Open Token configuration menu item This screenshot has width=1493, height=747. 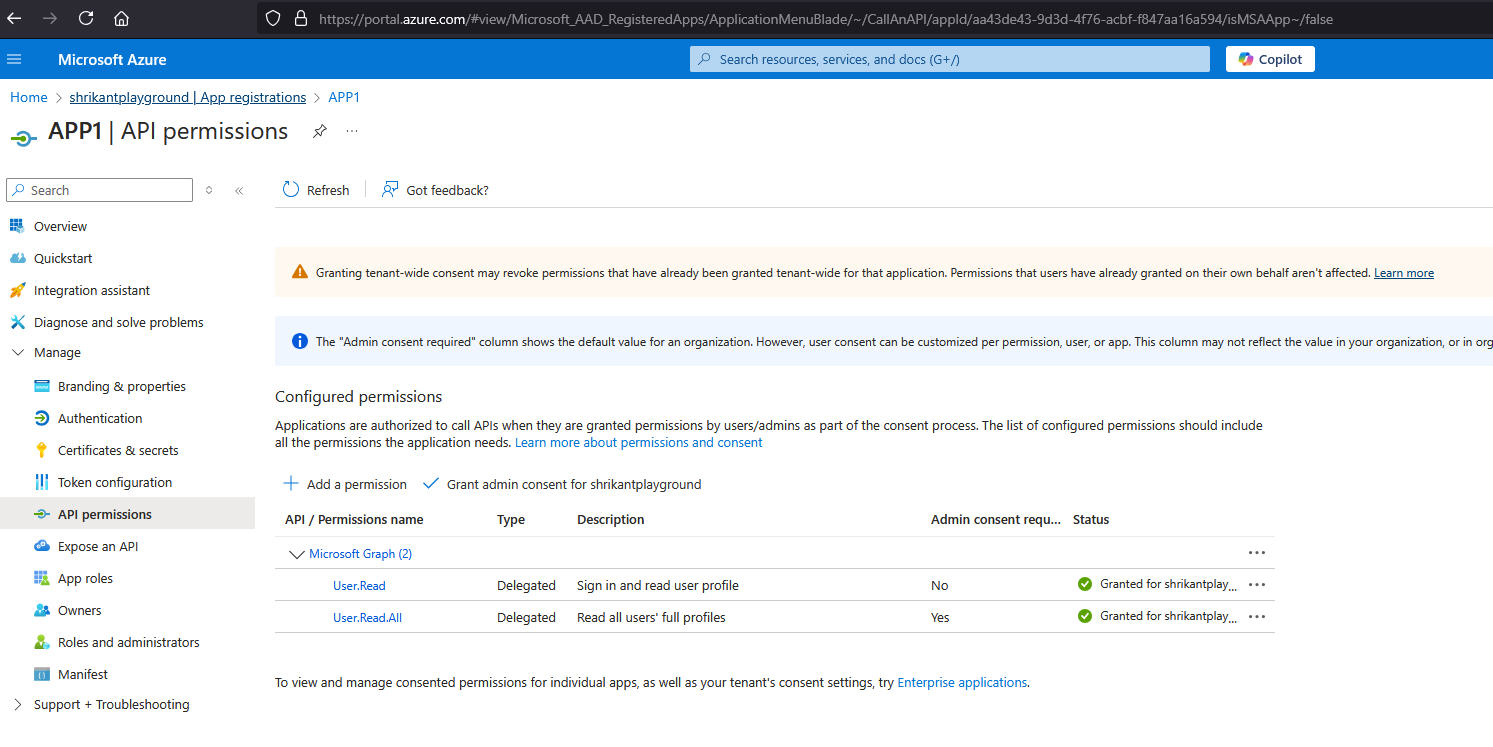point(115,482)
